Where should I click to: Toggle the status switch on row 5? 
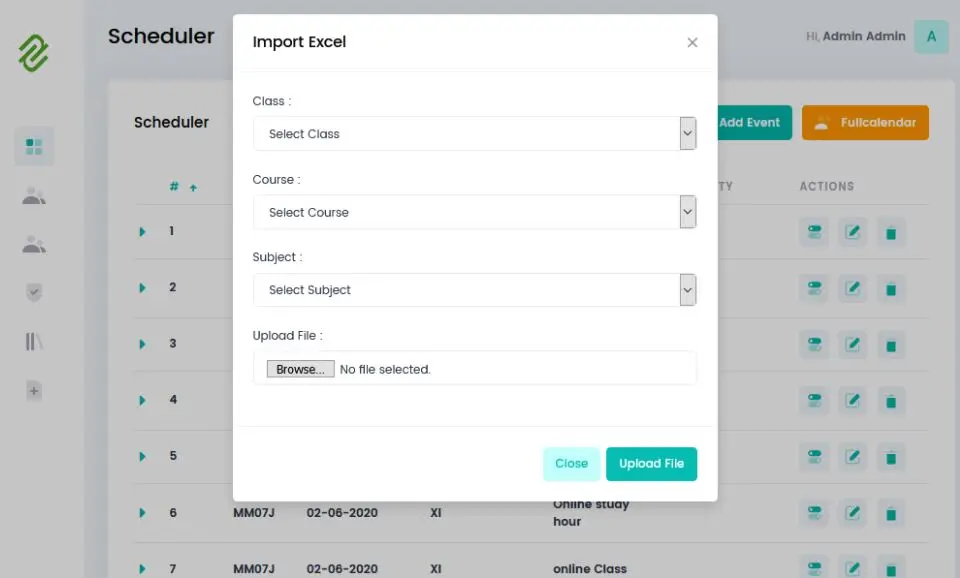(x=814, y=457)
